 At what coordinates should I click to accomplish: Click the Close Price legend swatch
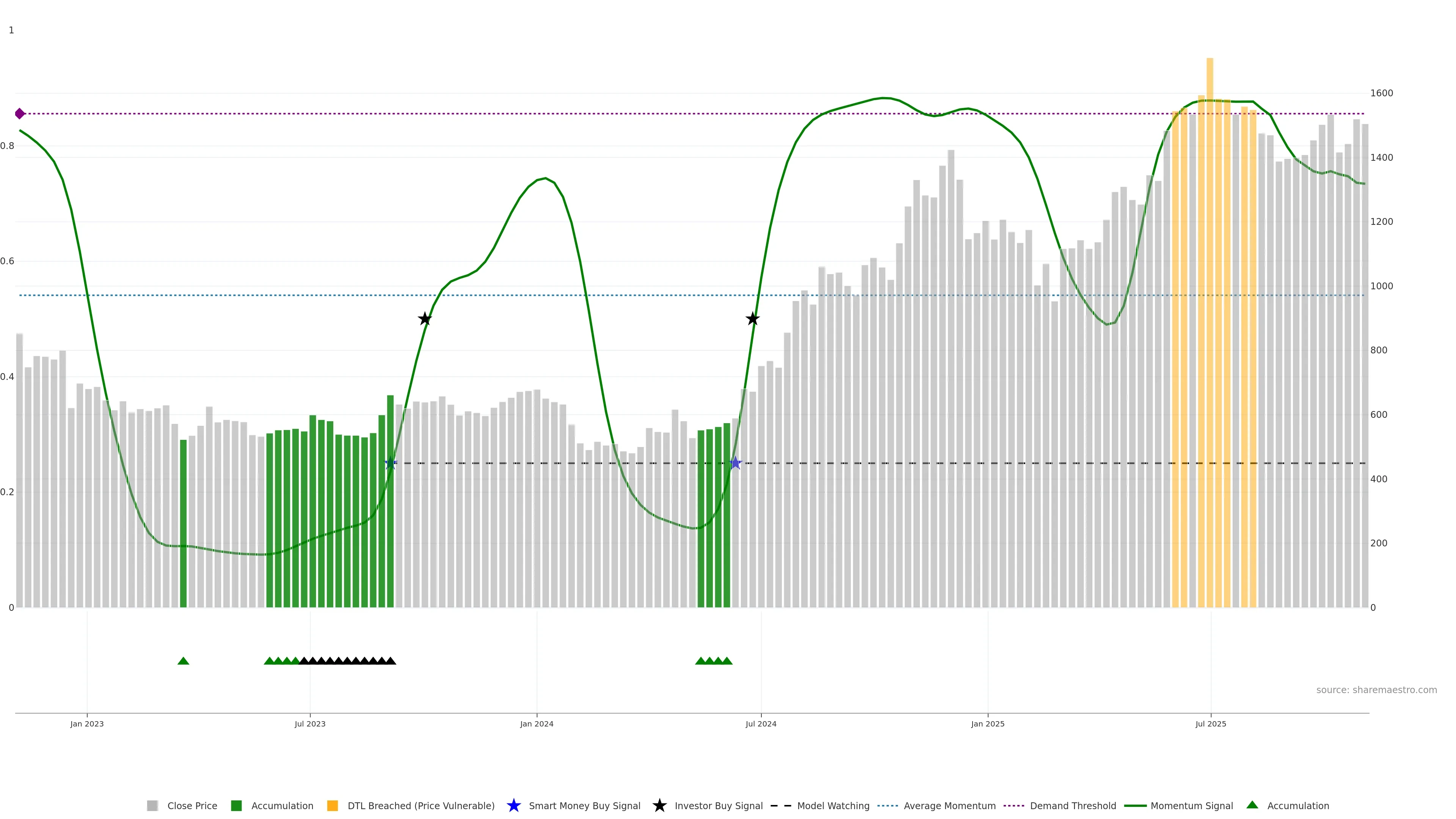coord(152,805)
